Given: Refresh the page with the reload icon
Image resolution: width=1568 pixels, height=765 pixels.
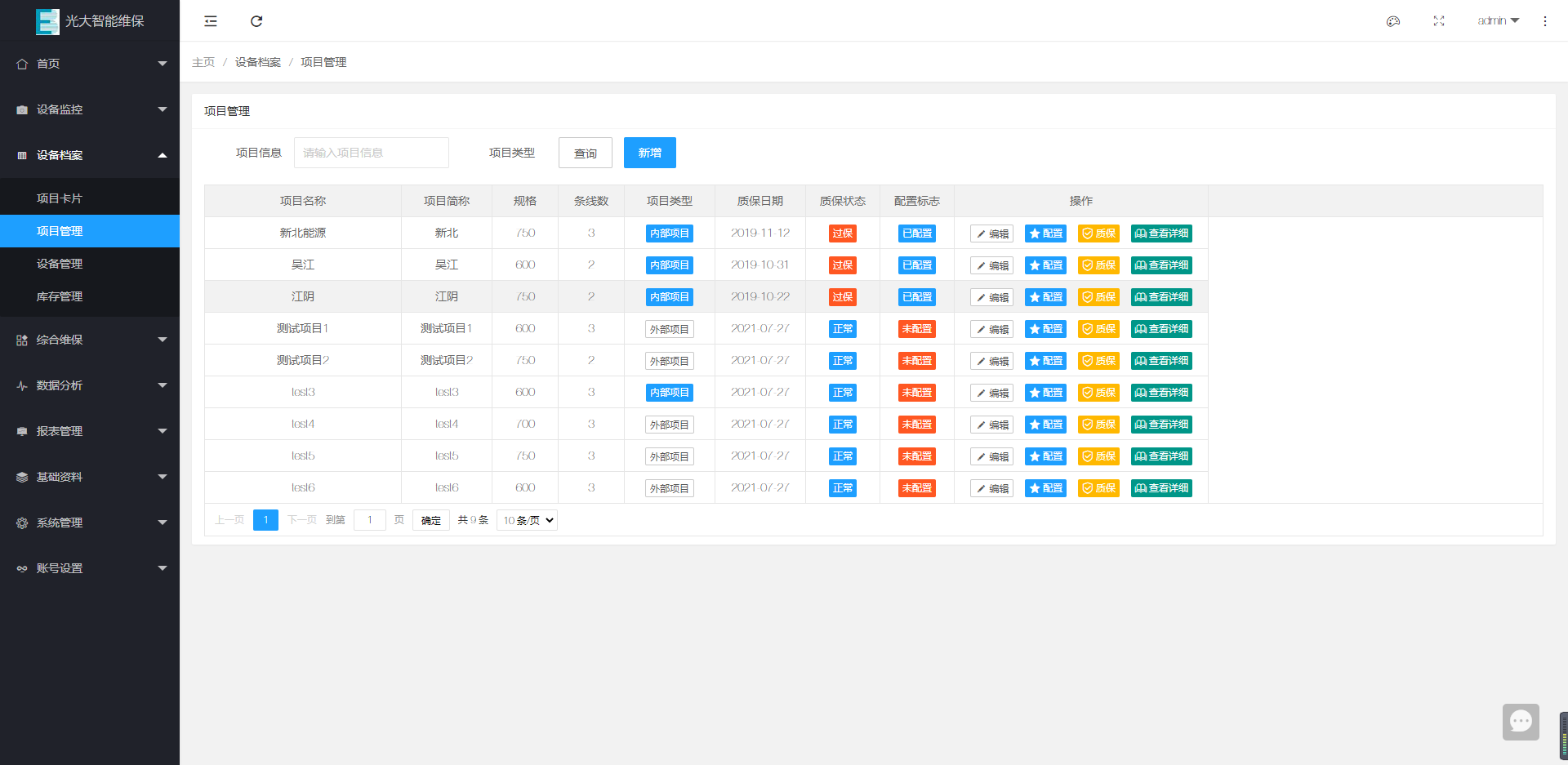Looking at the screenshot, I should click(256, 21).
